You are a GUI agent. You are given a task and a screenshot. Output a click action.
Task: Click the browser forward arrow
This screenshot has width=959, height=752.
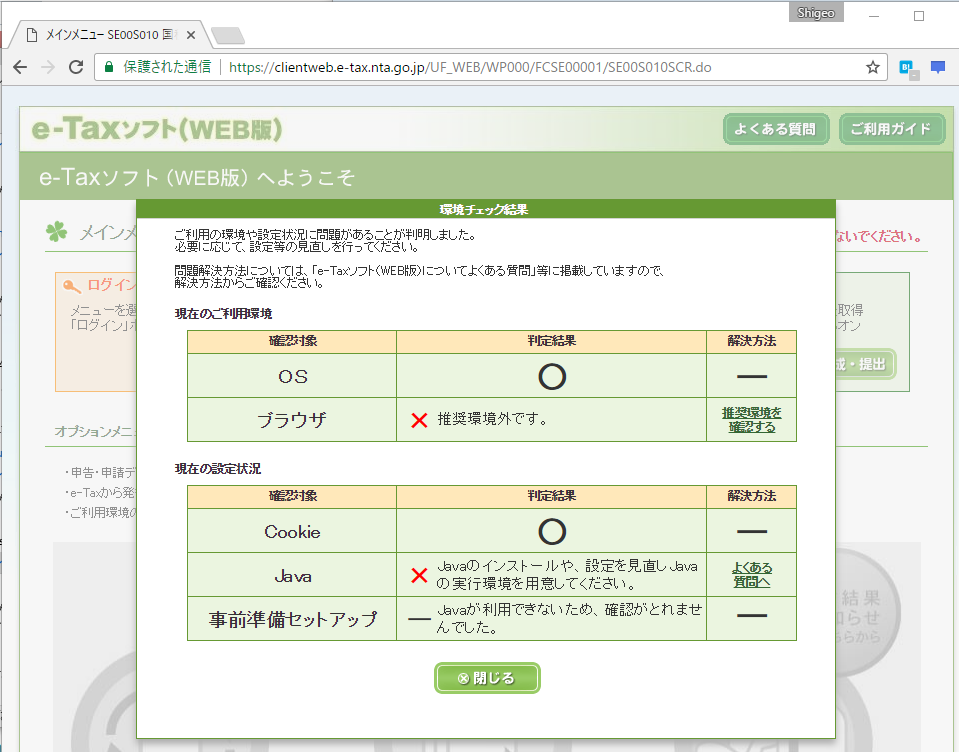point(48,67)
